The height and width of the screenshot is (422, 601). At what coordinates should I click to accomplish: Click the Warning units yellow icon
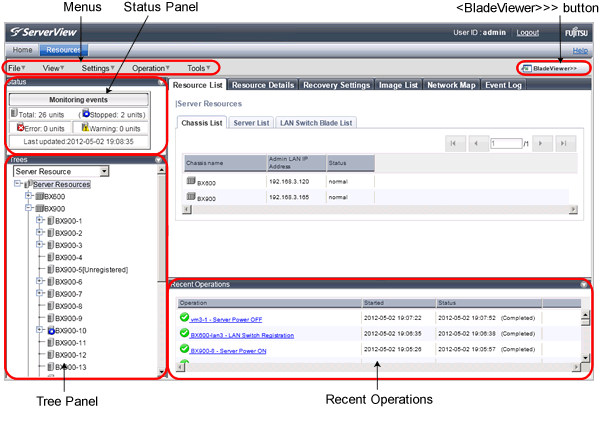(x=85, y=127)
